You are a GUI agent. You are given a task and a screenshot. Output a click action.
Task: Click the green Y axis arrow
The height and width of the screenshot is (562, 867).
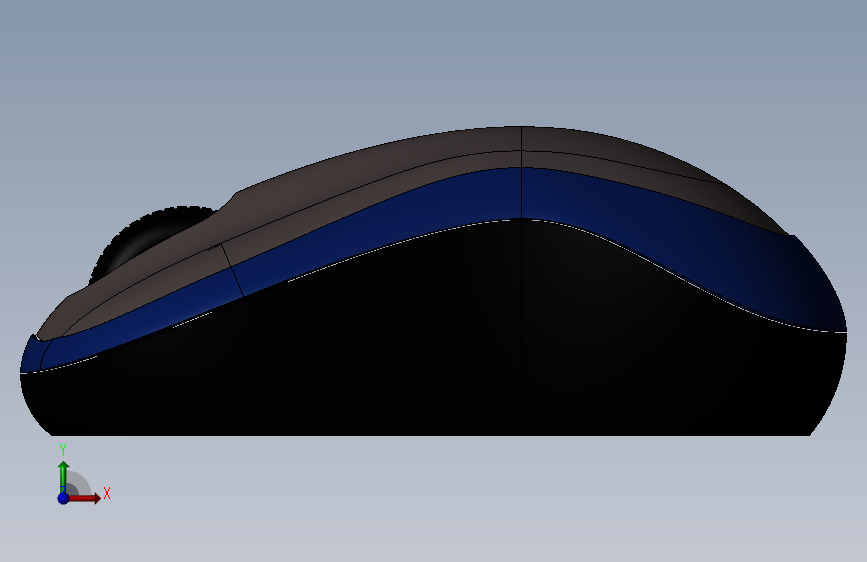[x=63, y=476]
